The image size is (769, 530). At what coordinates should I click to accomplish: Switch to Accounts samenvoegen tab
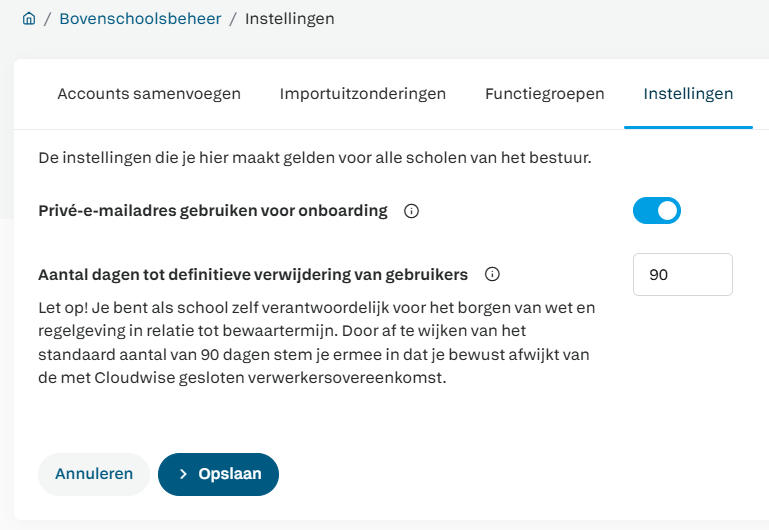pyautogui.click(x=149, y=94)
